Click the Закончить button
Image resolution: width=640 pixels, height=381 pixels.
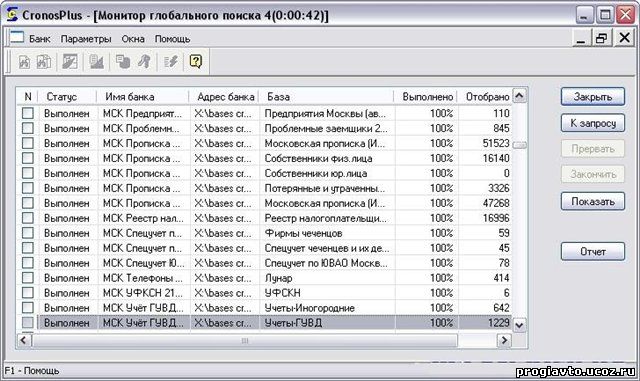click(x=593, y=174)
